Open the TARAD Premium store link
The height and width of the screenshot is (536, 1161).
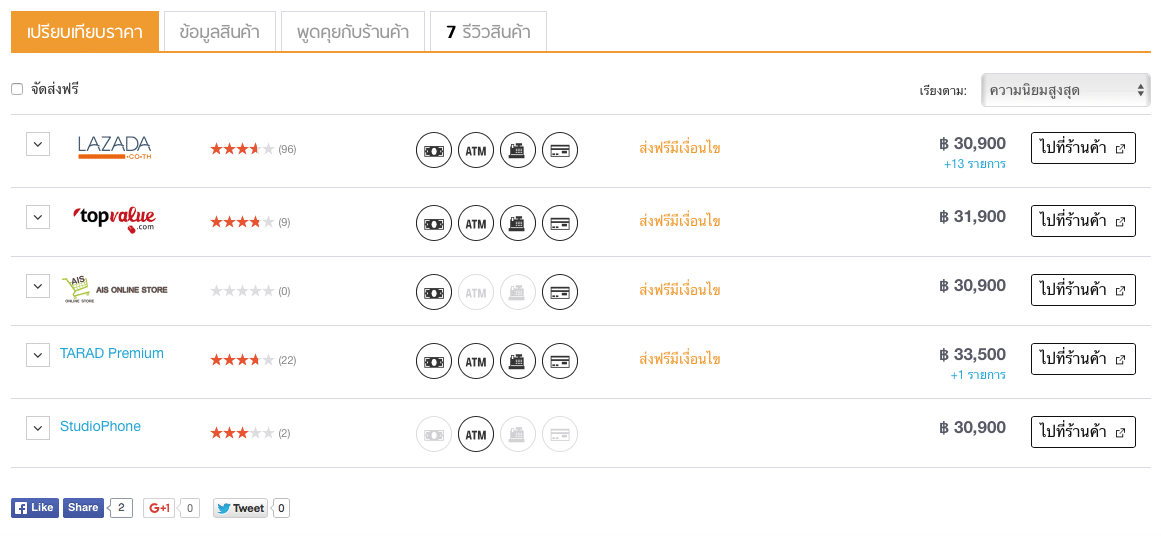[112, 353]
